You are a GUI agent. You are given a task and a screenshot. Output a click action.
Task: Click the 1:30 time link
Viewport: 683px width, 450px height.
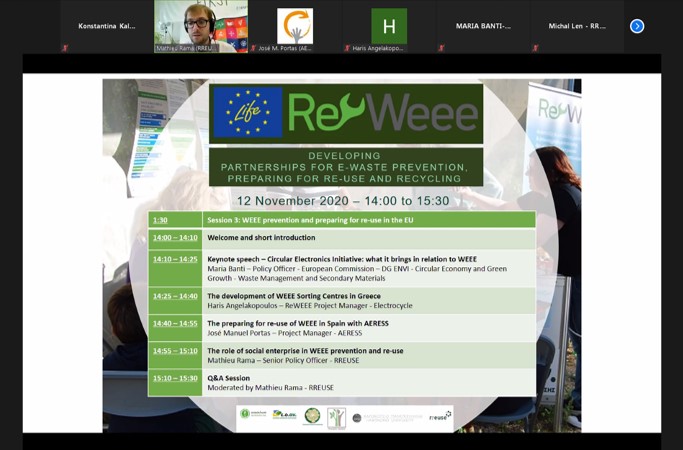tap(160, 220)
